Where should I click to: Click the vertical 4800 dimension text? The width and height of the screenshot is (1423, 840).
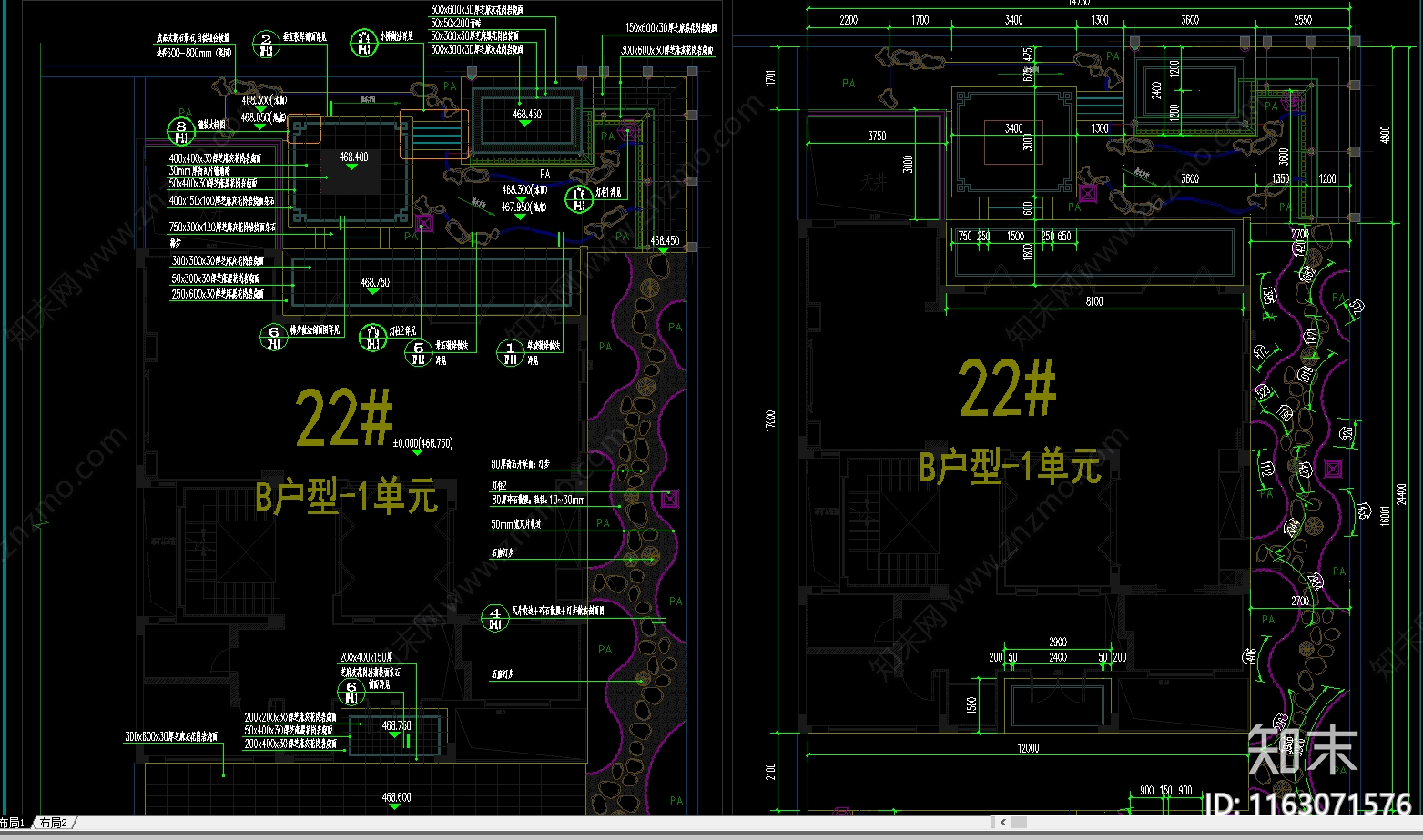tap(1386, 135)
